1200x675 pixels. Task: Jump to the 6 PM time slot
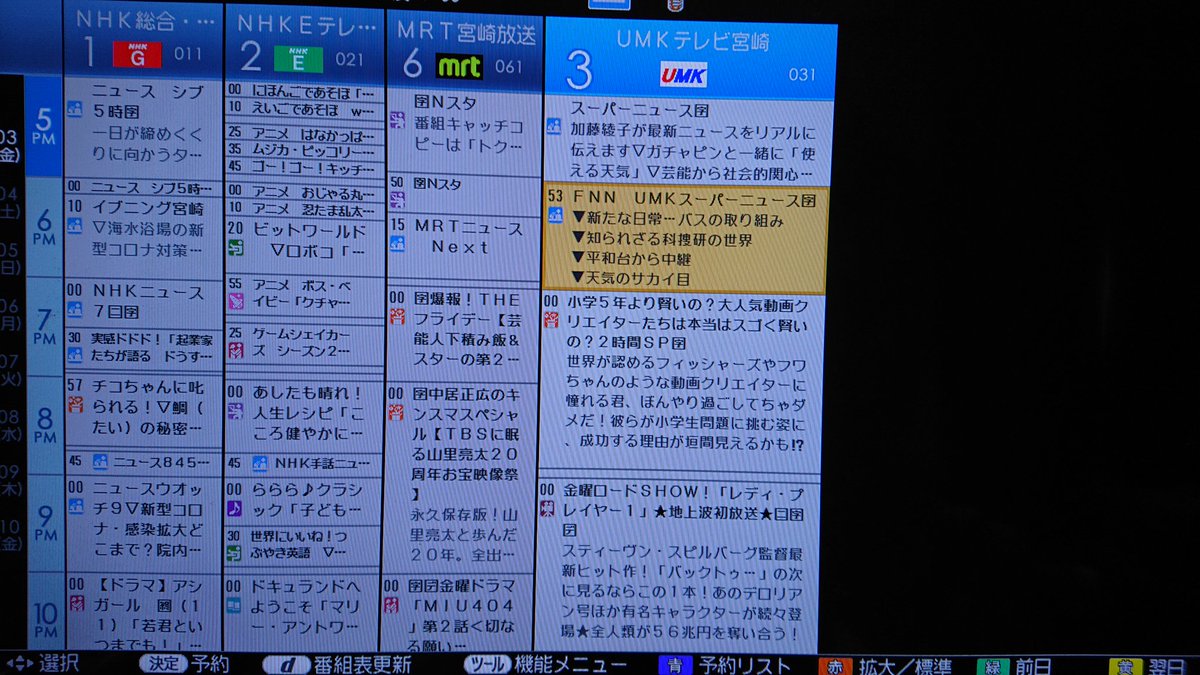pos(45,226)
